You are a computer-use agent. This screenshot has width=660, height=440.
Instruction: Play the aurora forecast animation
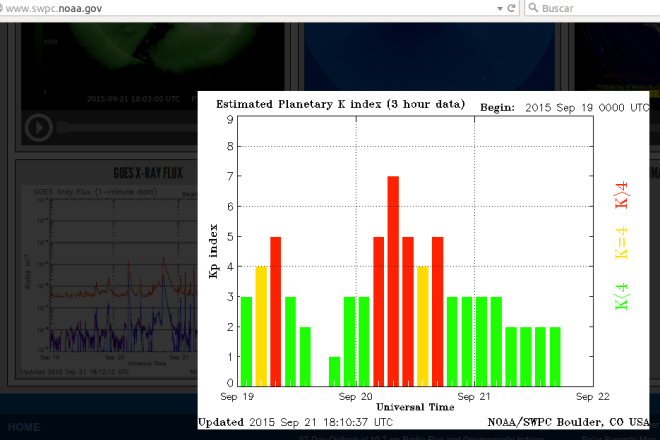38,127
